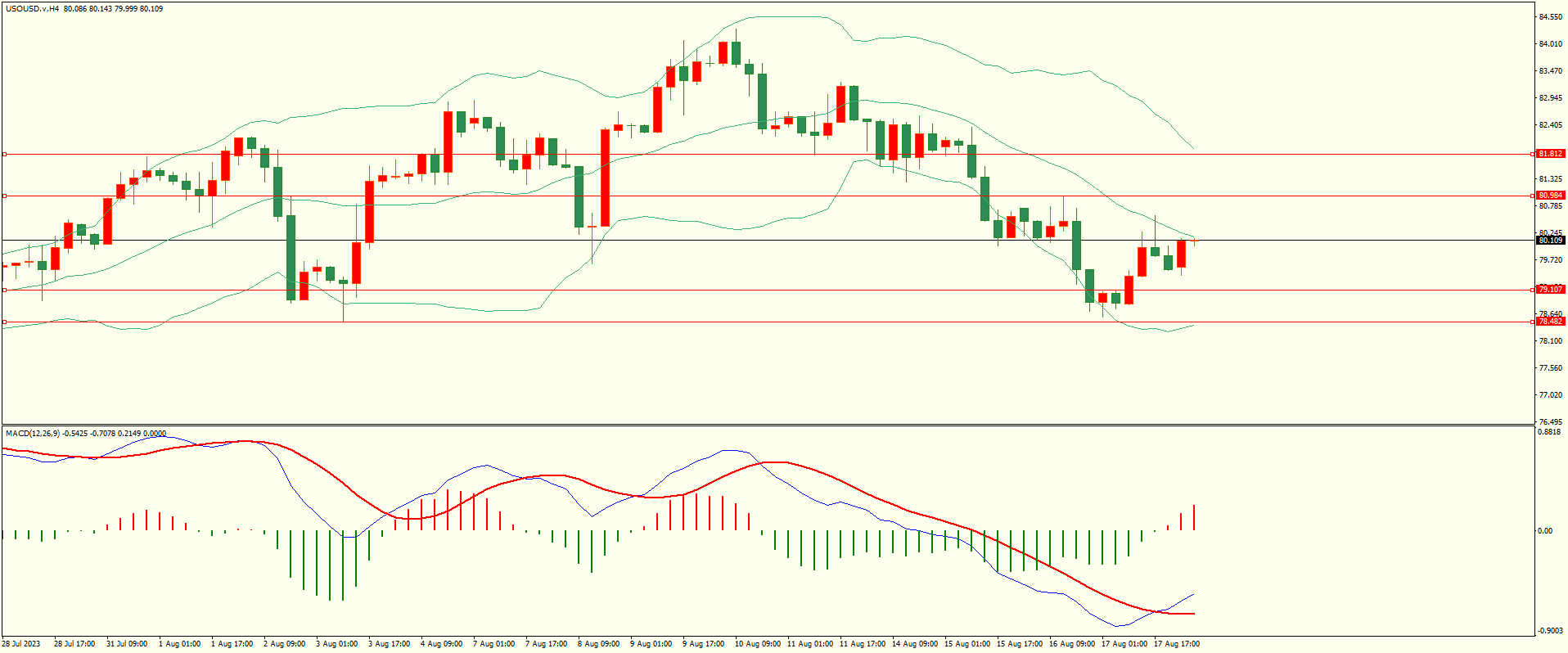Screen dimensions: 1568x653
Task: Select left handle of the 80.984 horizontal line
Action: (x=4, y=196)
